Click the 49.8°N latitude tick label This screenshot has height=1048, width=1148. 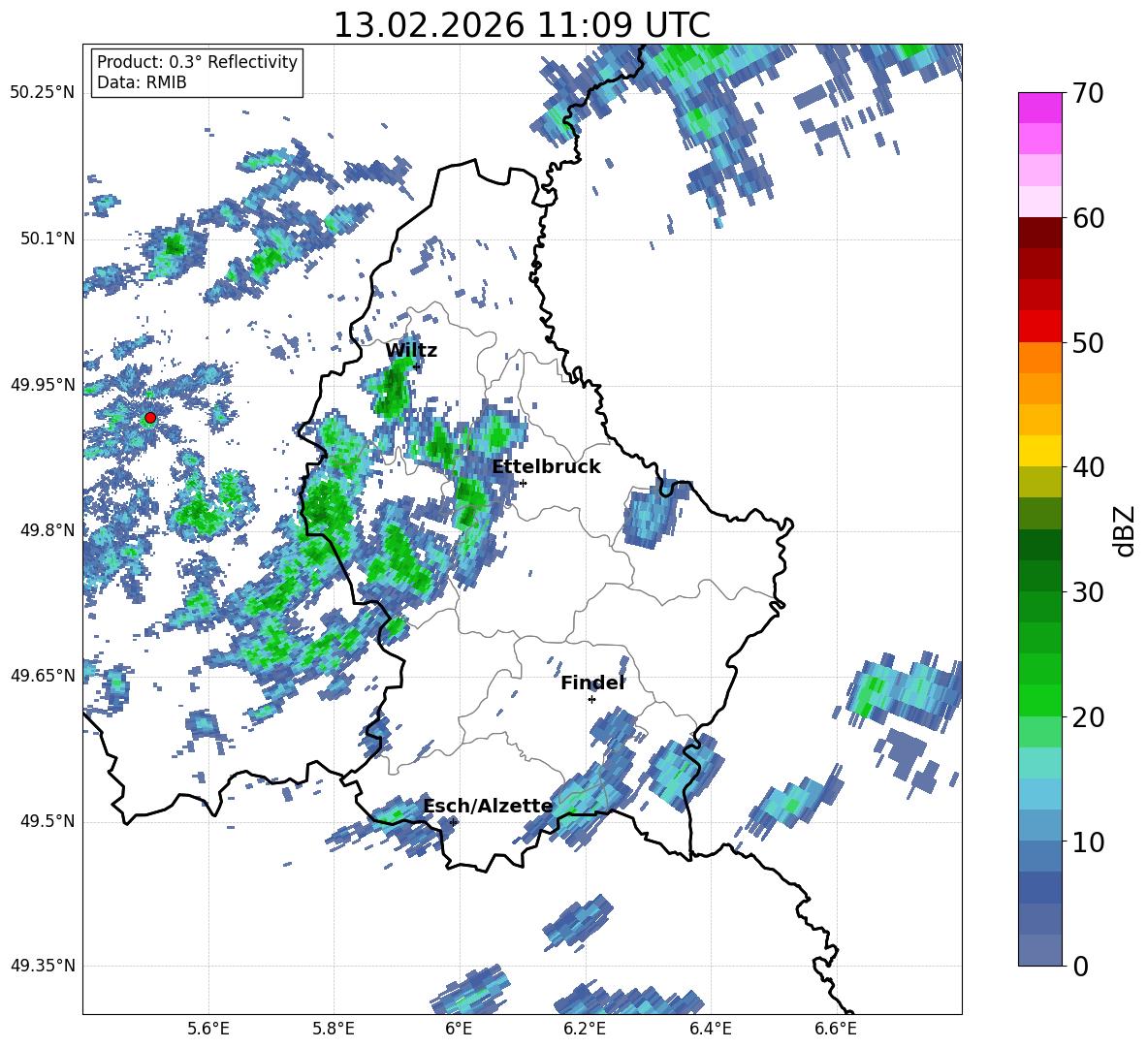[47, 530]
